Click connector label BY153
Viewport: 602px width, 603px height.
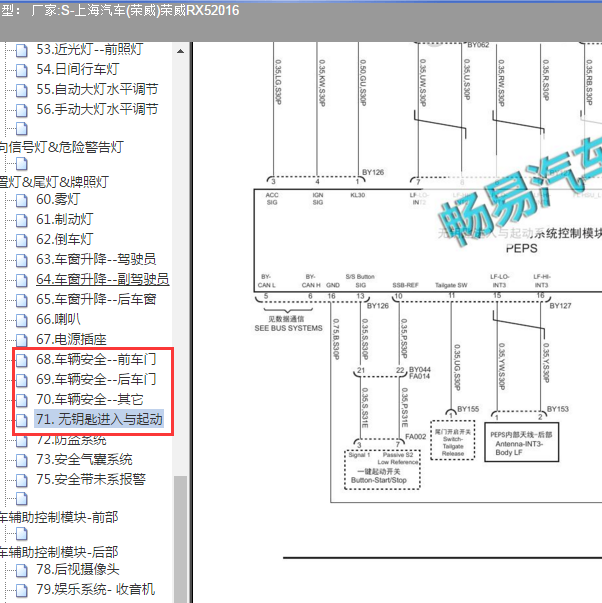click(x=557, y=409)
